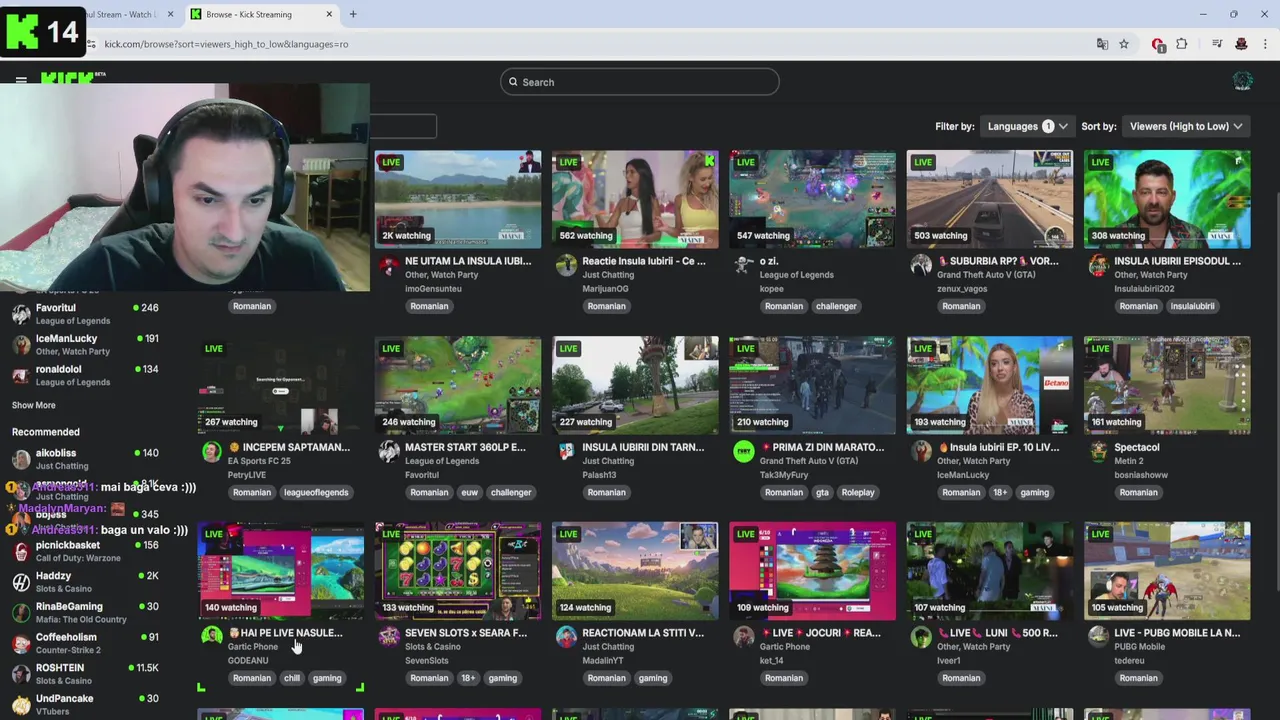The height and width of the screenshot is (720, 1280).
Task: Select the gta tag
Action: [x=822, y=492]
